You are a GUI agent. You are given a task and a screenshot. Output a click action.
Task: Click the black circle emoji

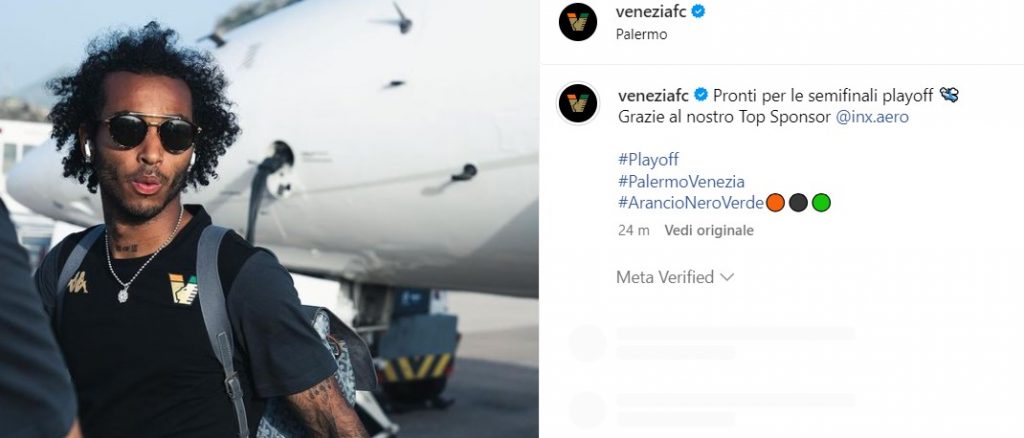[798, 203]
